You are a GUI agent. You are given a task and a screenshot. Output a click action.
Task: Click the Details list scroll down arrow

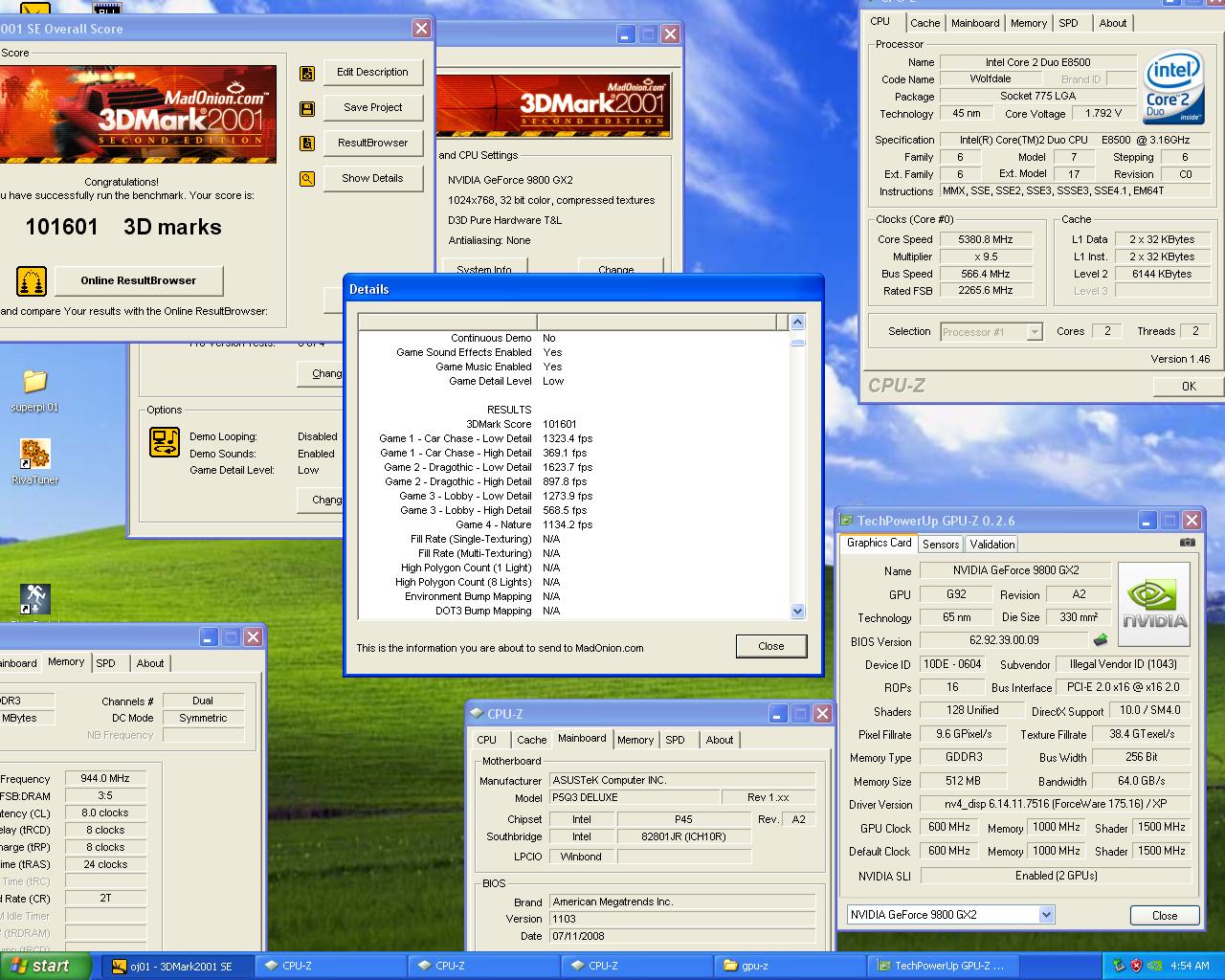coord(798,611)
